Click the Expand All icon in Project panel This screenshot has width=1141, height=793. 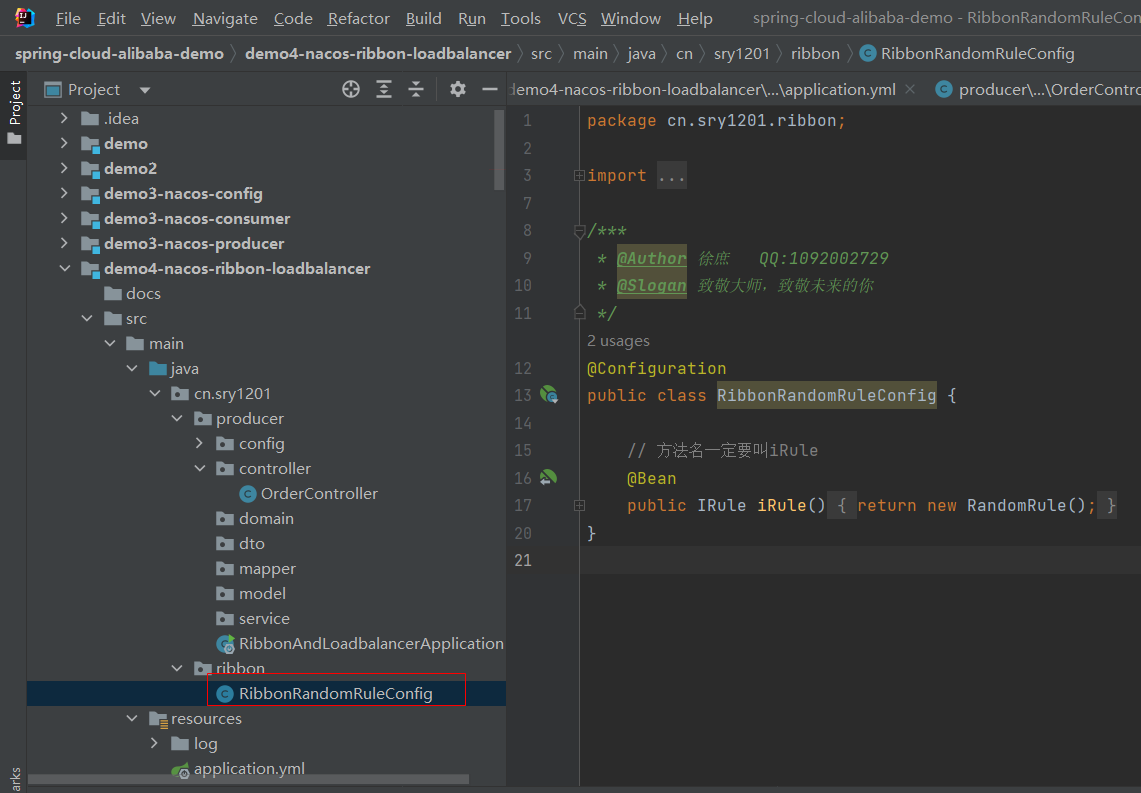384,90
